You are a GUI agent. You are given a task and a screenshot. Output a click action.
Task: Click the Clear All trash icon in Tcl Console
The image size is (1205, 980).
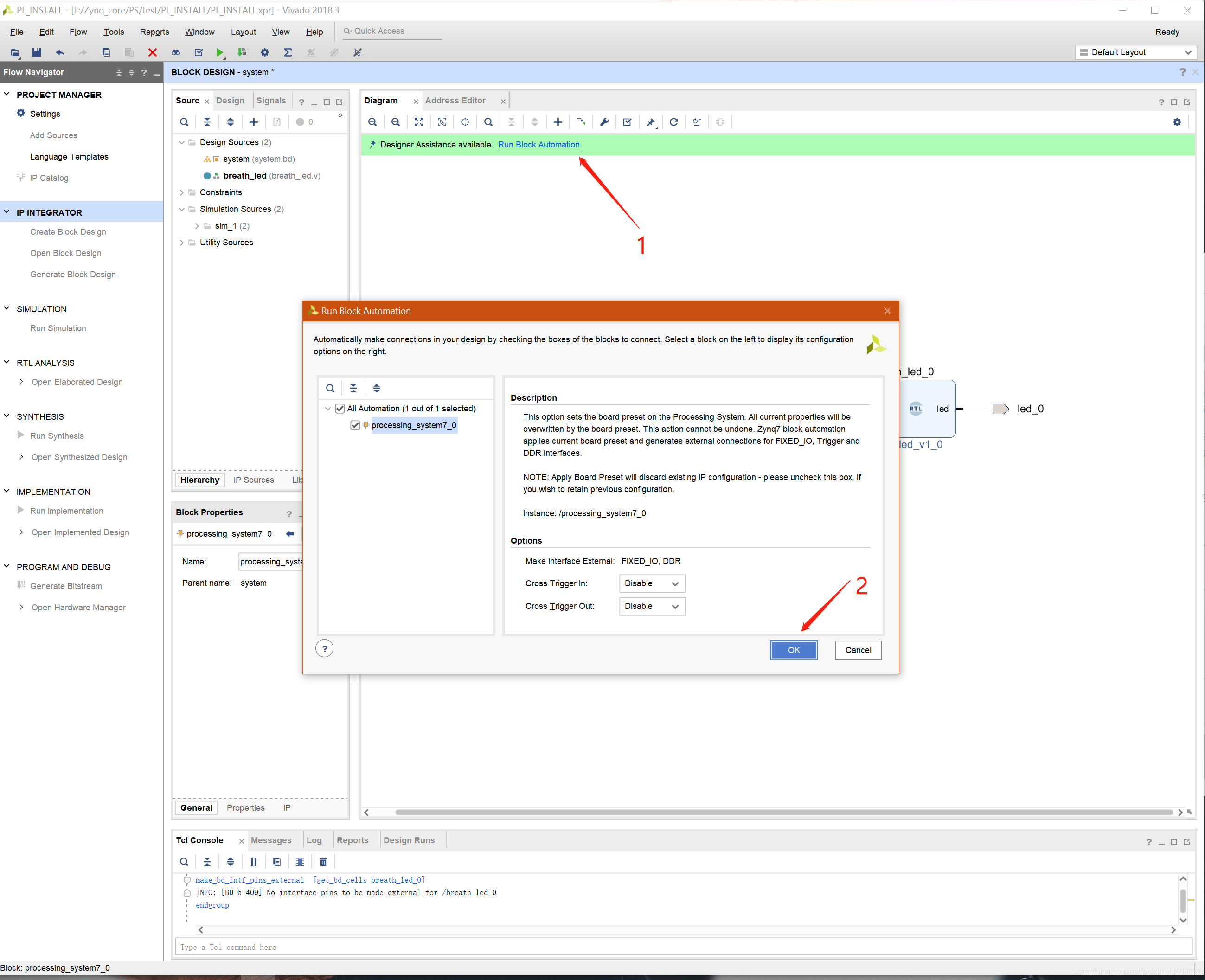click(323, 861)
